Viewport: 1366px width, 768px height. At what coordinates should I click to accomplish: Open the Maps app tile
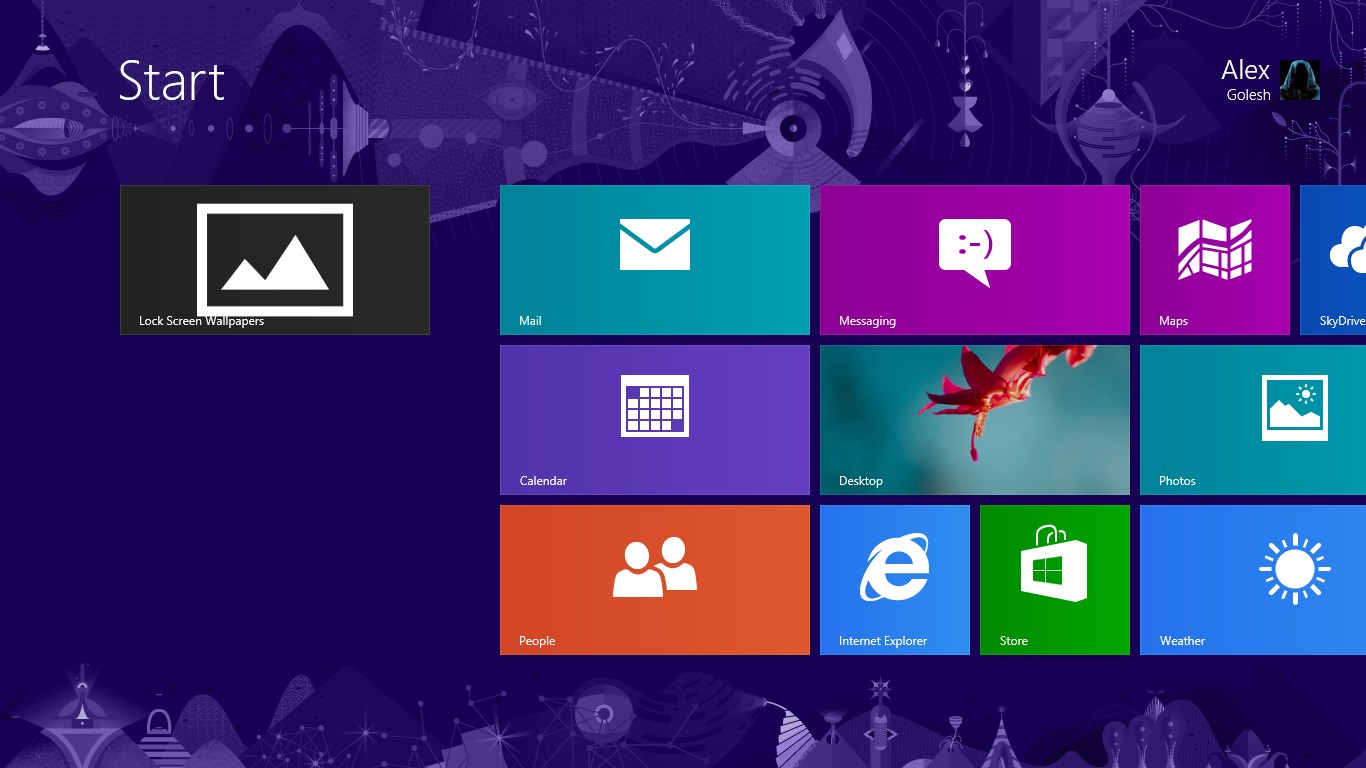click(1214, 250)
